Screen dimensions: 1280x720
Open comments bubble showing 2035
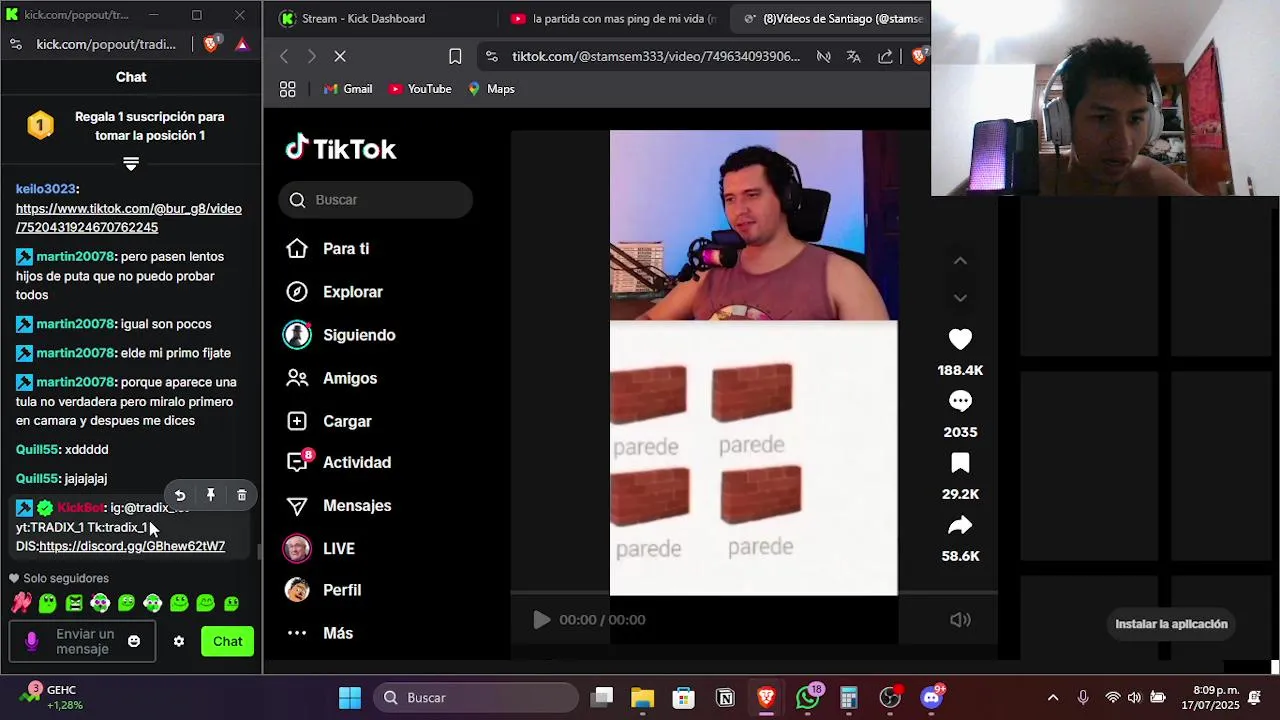(x=960, y=401)
